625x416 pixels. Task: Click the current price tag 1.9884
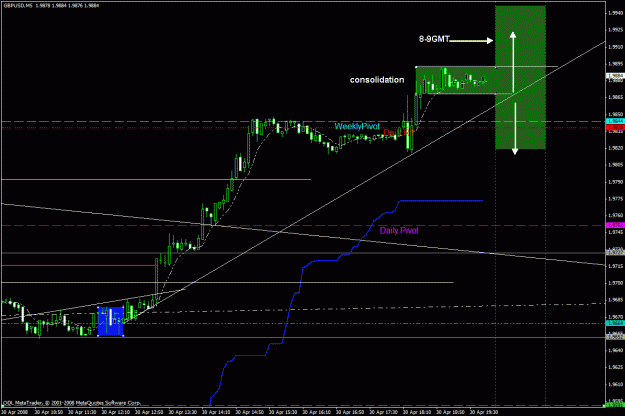pos(615,75)
